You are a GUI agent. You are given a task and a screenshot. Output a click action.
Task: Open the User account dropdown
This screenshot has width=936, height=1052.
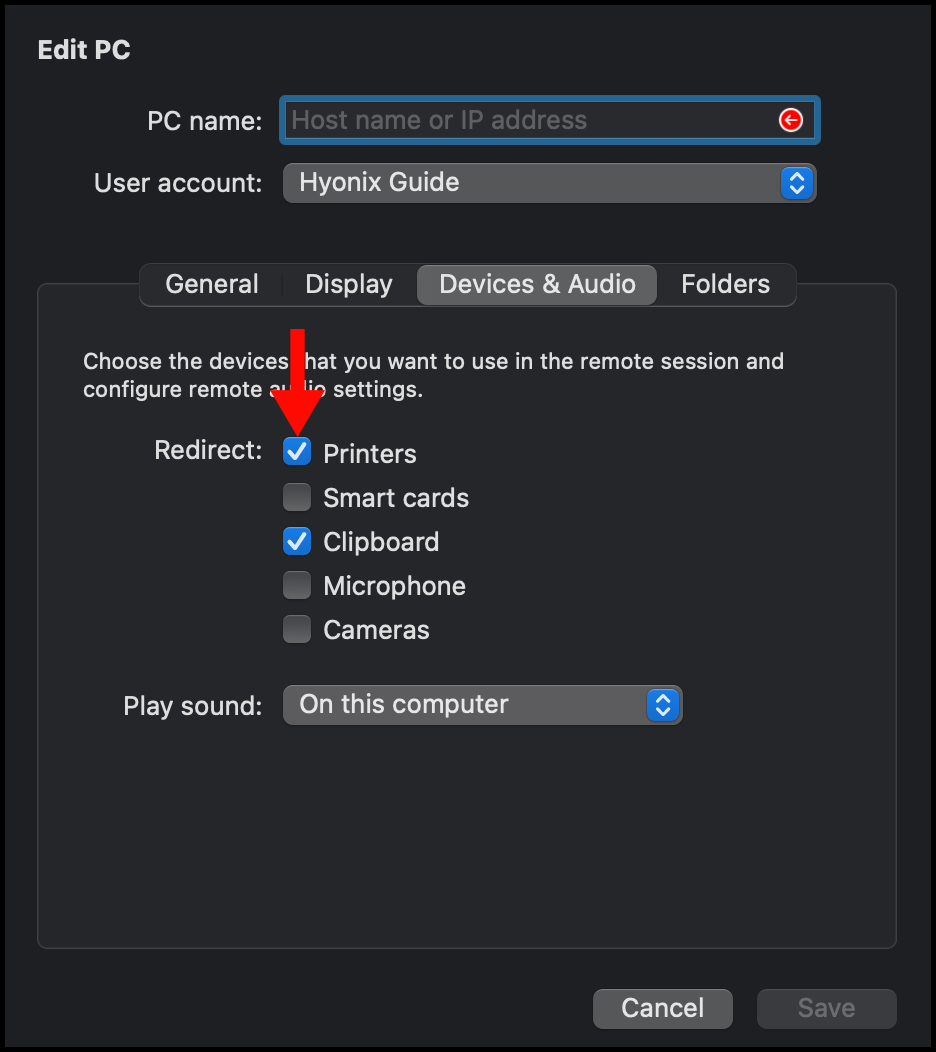pos(550,183)
